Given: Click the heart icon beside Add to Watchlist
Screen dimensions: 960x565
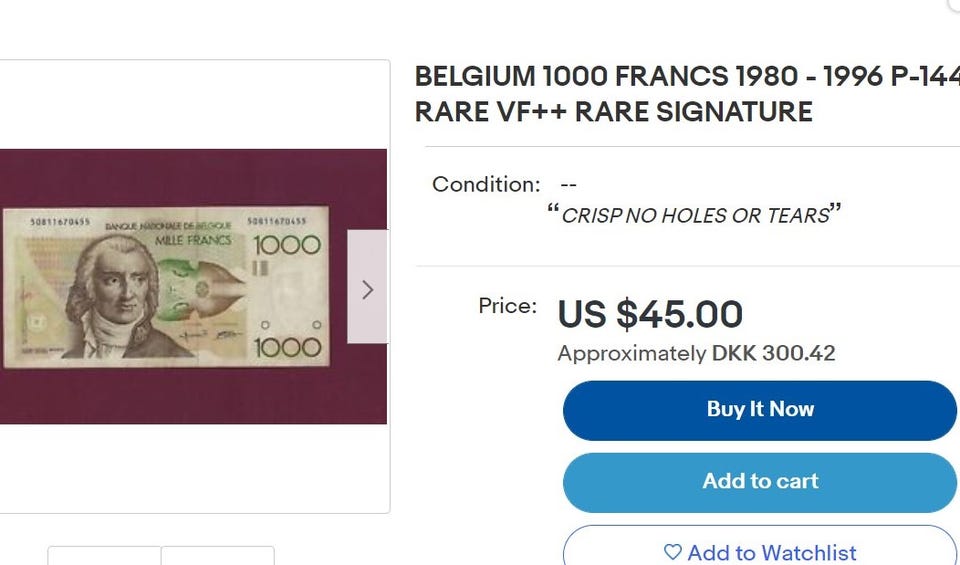Looking at the screenshot, I should (673, 552).
